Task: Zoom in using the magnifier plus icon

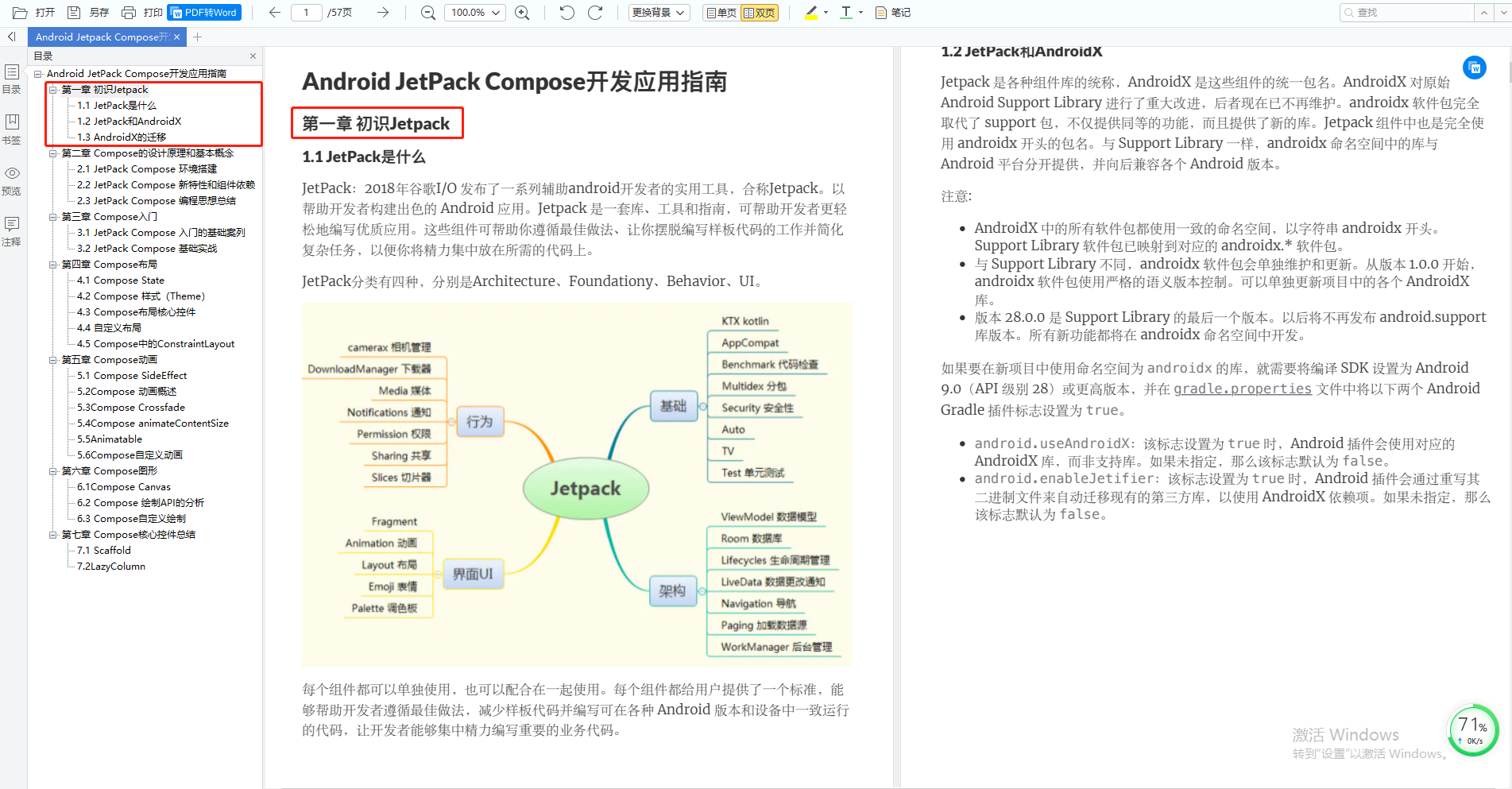Action: tap(522, 12)
